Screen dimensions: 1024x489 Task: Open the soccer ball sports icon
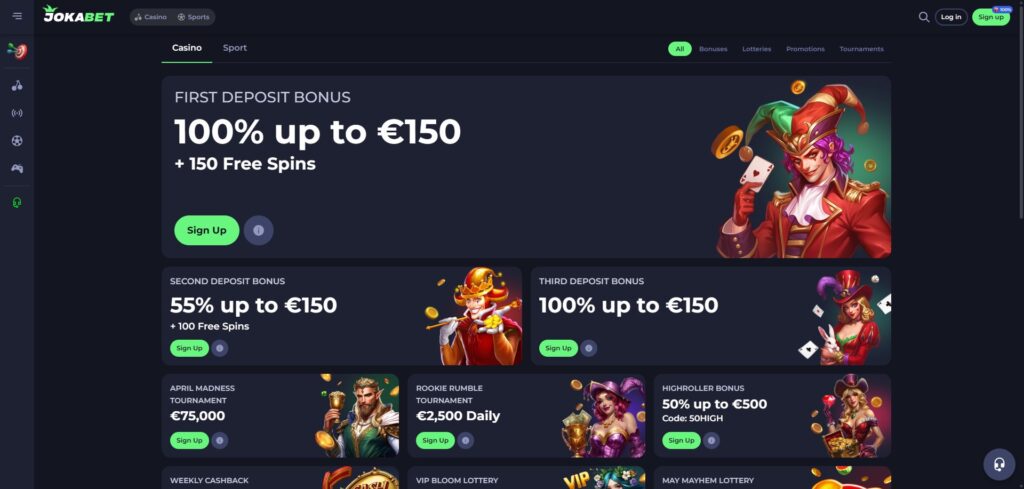[17, 140]
